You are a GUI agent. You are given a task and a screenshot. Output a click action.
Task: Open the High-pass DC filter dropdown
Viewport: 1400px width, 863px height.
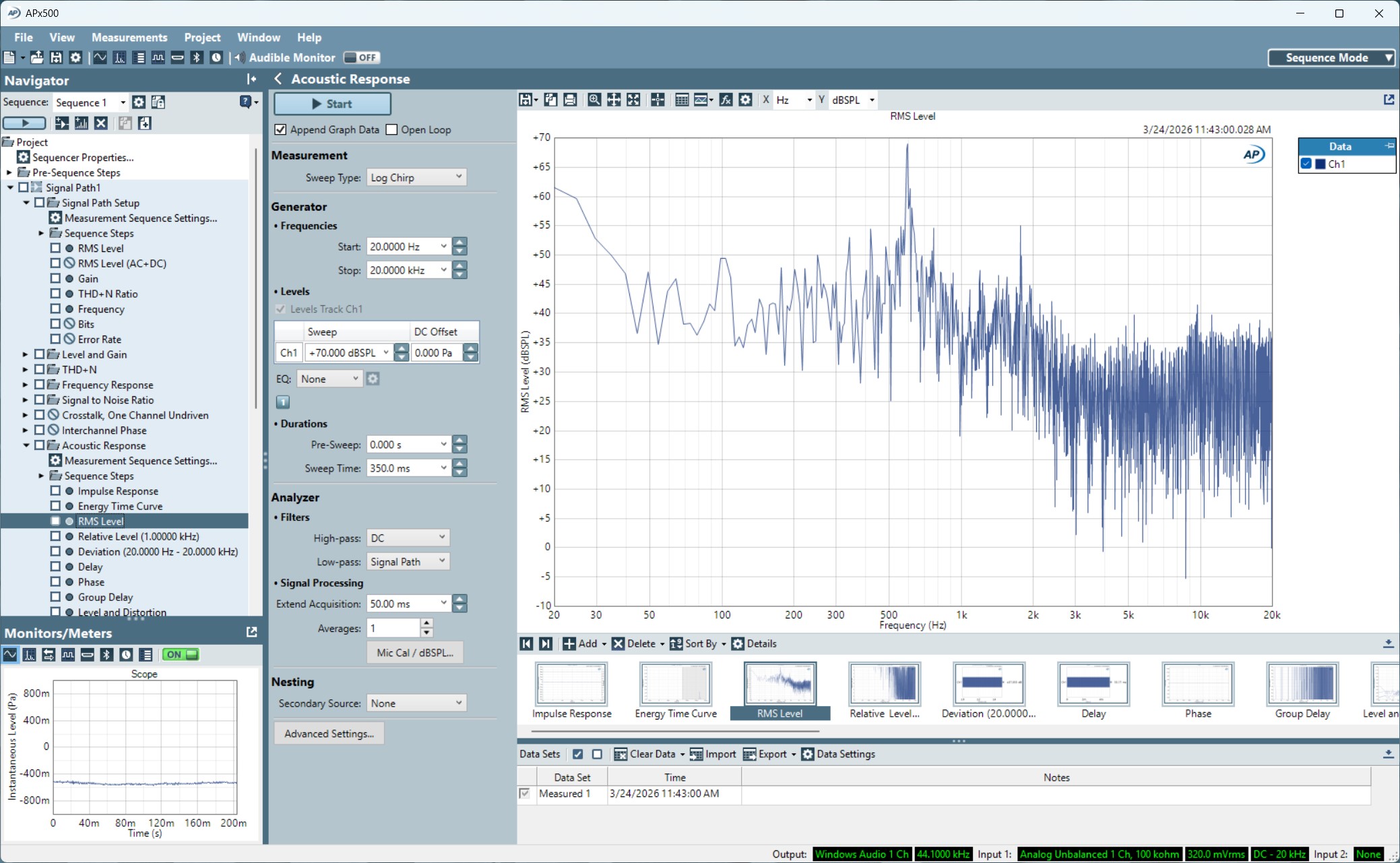408,538
